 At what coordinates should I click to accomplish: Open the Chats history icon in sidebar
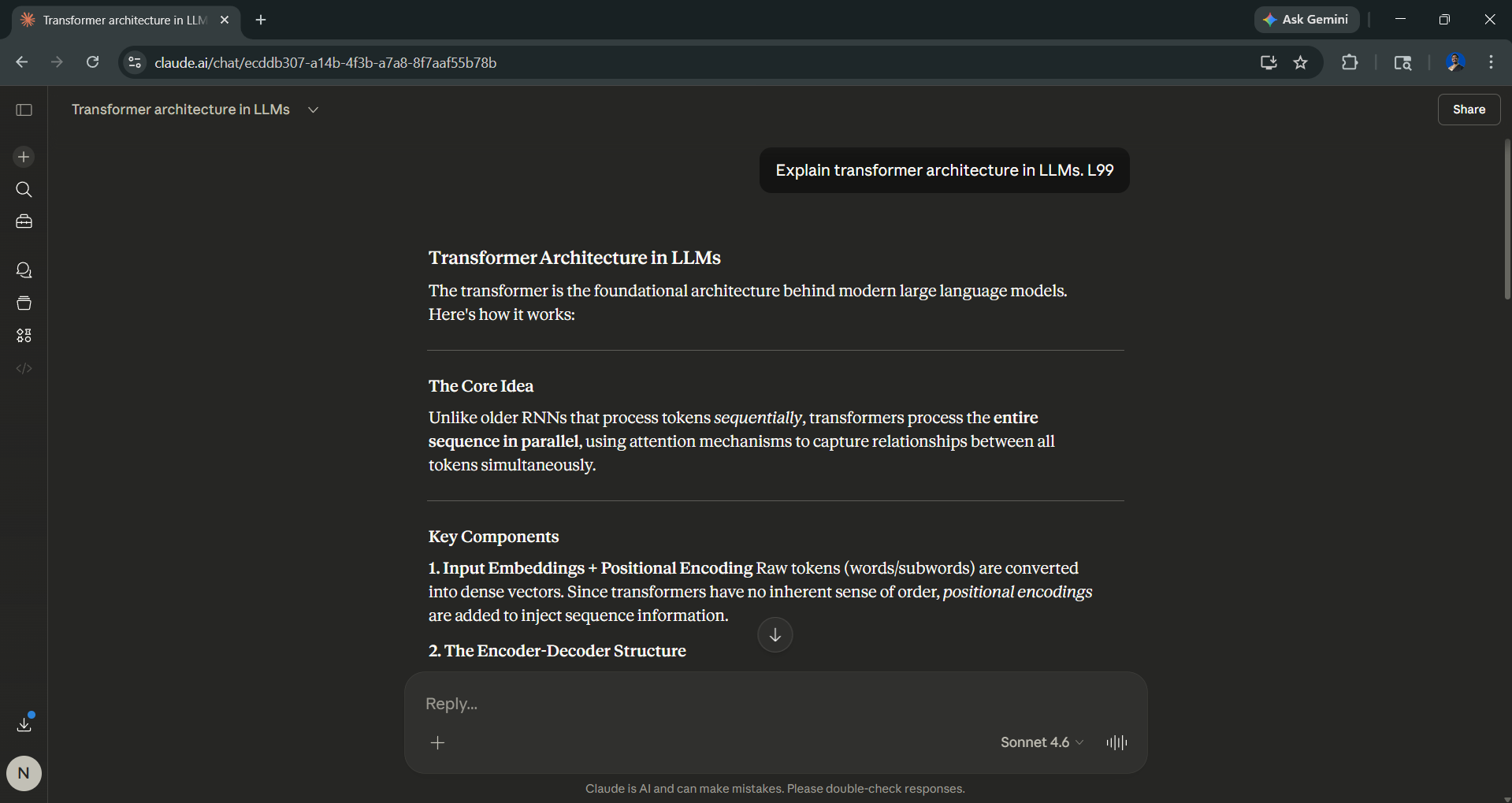(x=24, y=270)
